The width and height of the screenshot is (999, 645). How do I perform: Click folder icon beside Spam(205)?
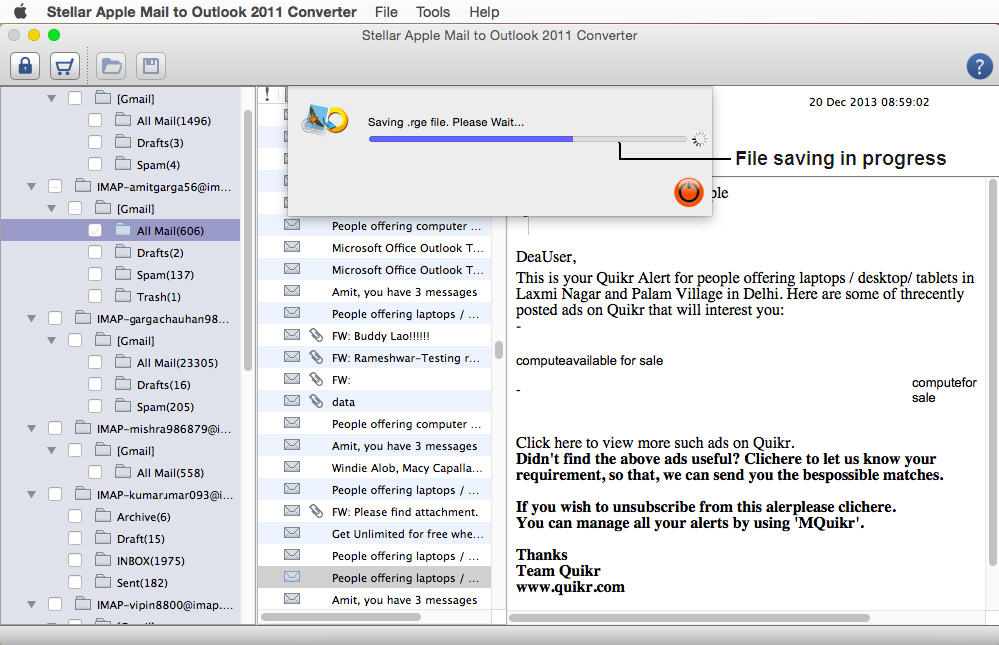point(123,405)
